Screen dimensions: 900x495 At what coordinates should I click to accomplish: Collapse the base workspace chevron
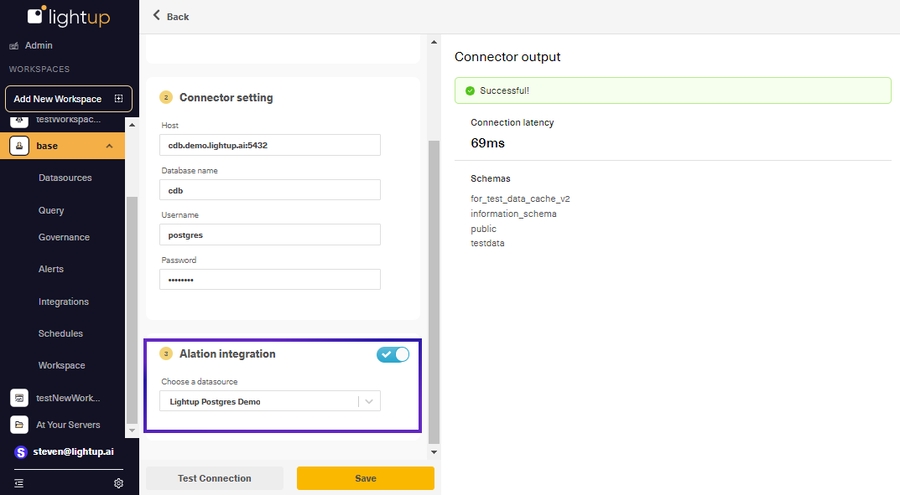click(x=109, y=146)
